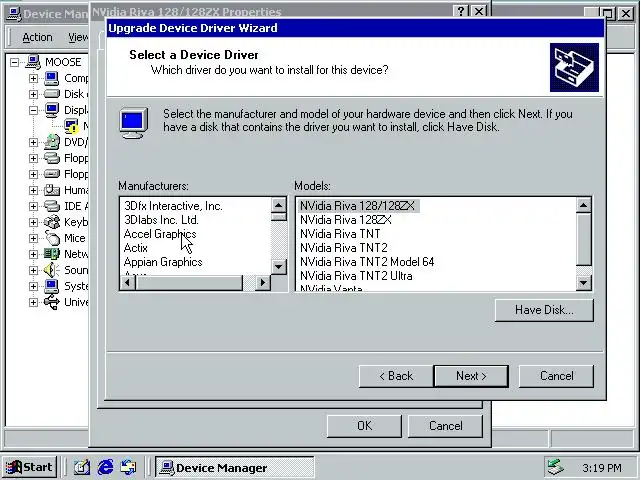Expand the Computer node

[x=33, y=78]
